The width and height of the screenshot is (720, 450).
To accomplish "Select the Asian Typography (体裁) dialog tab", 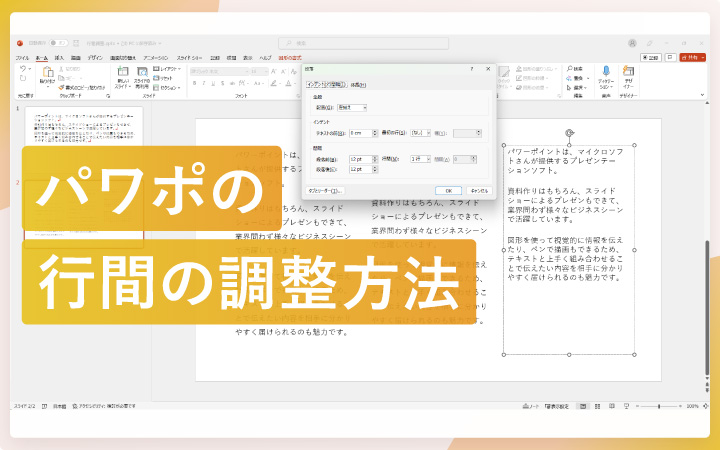I will pyautogui.click(x=358, y=85).
